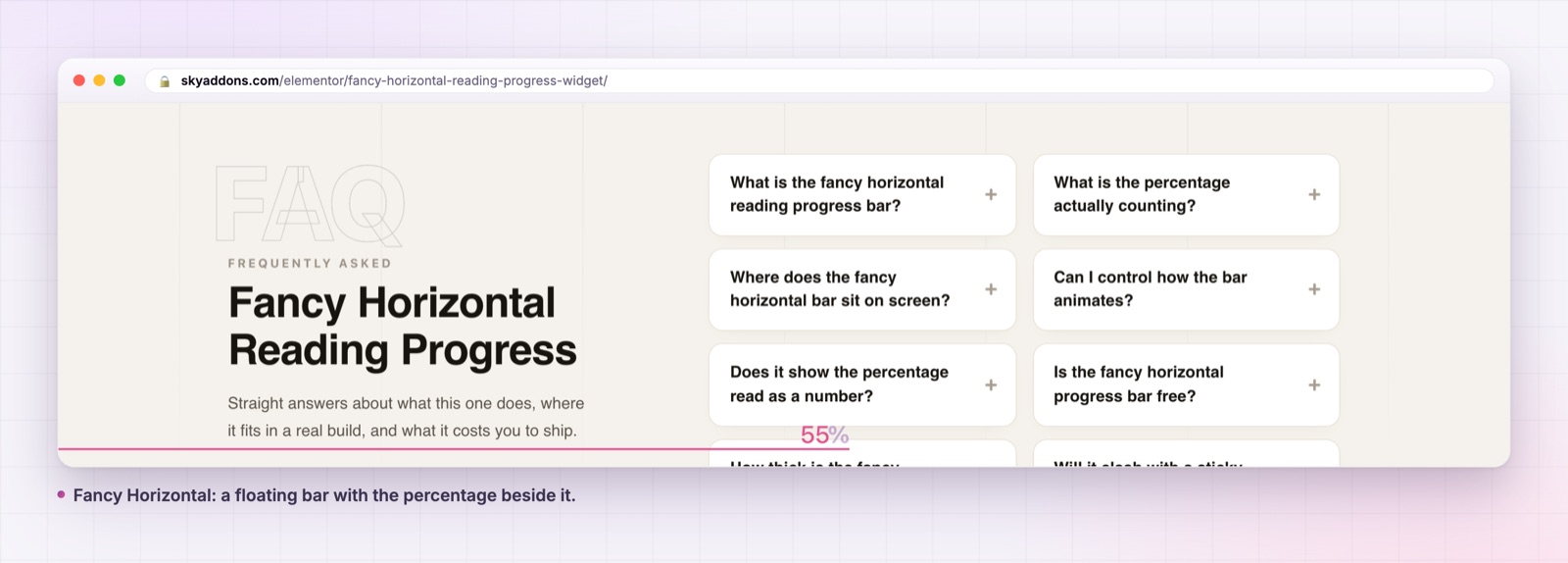The width and height of the screenshot is (1568, 563).
Task: Click the 'Fancy Horizontal Reading Progress' heading
Action: click(x=403, y=327)
